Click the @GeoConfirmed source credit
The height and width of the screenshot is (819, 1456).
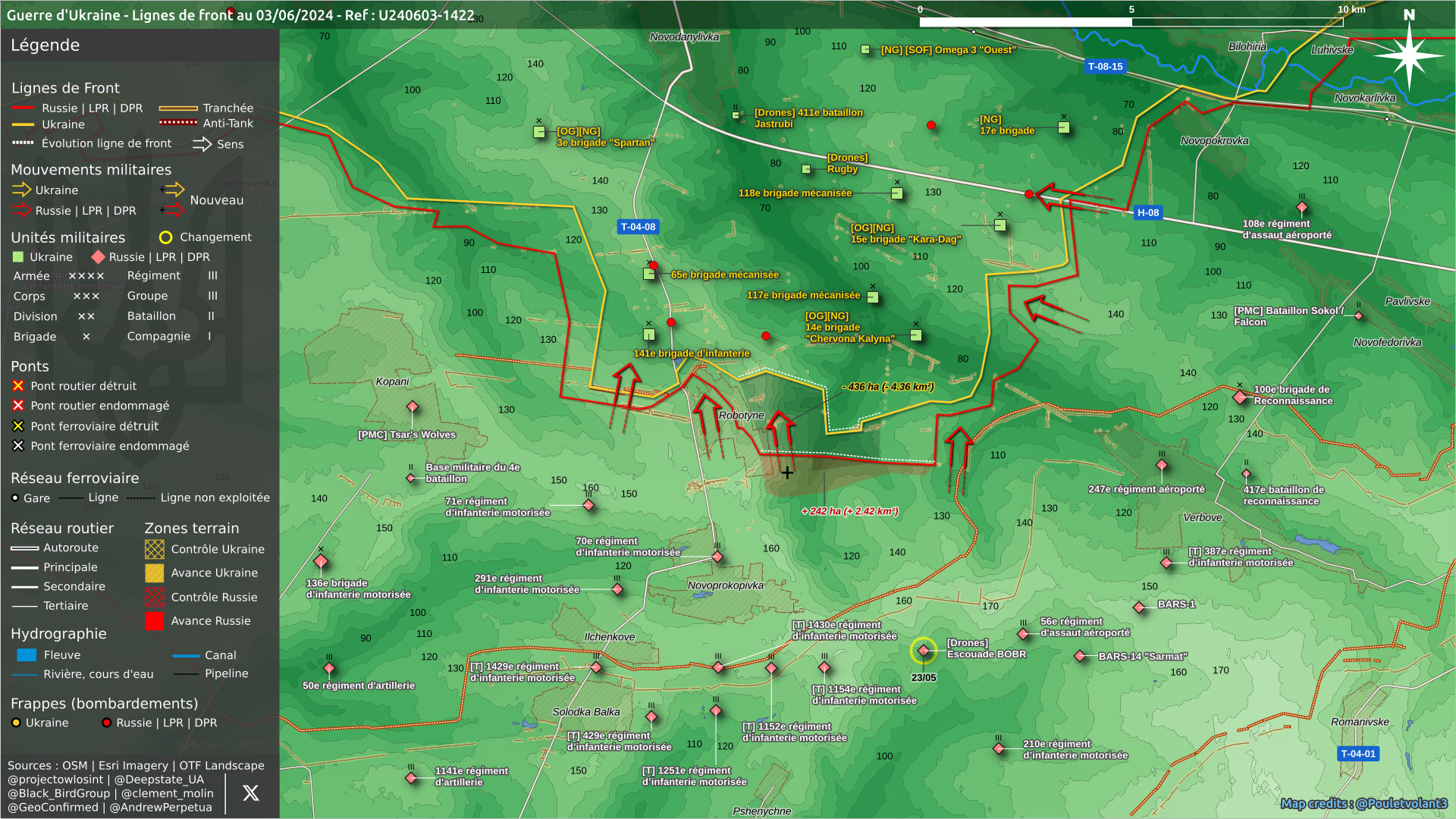click(53, 807)
